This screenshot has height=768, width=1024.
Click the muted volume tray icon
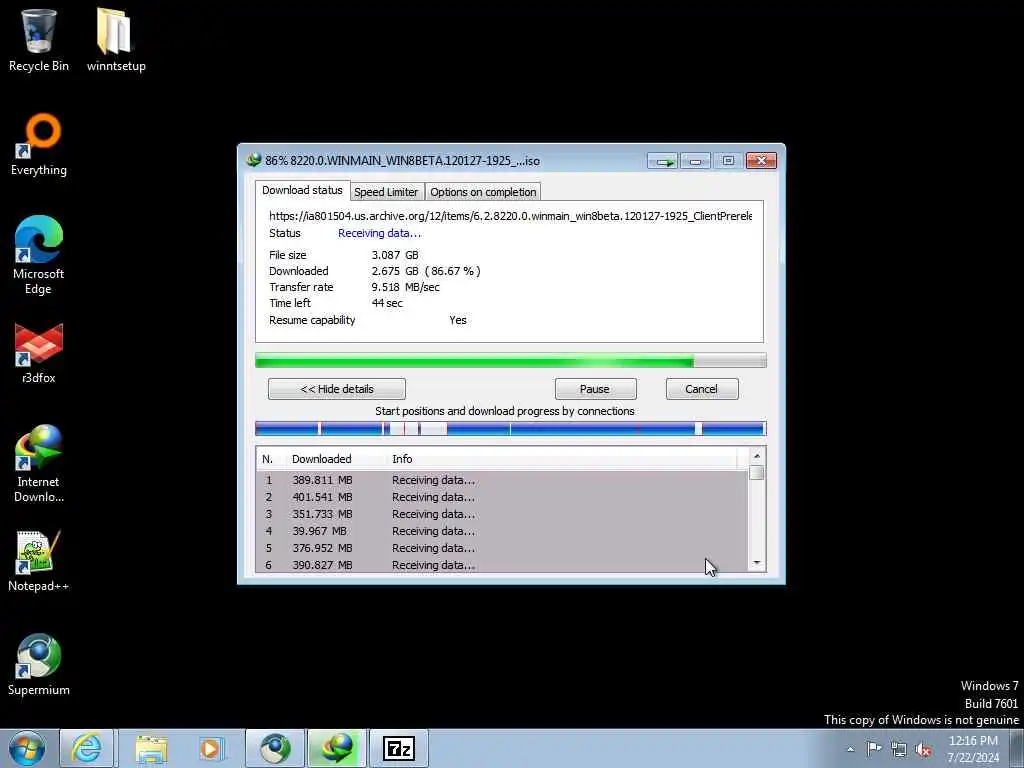click(x=923, y=749)
